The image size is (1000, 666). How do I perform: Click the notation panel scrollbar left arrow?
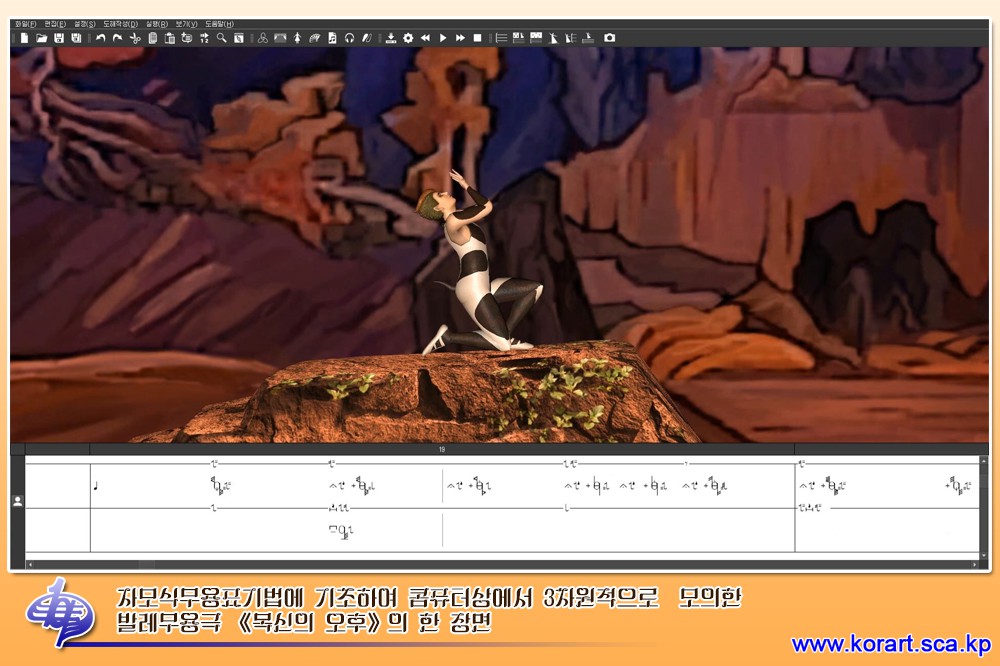tap(30, 565)
